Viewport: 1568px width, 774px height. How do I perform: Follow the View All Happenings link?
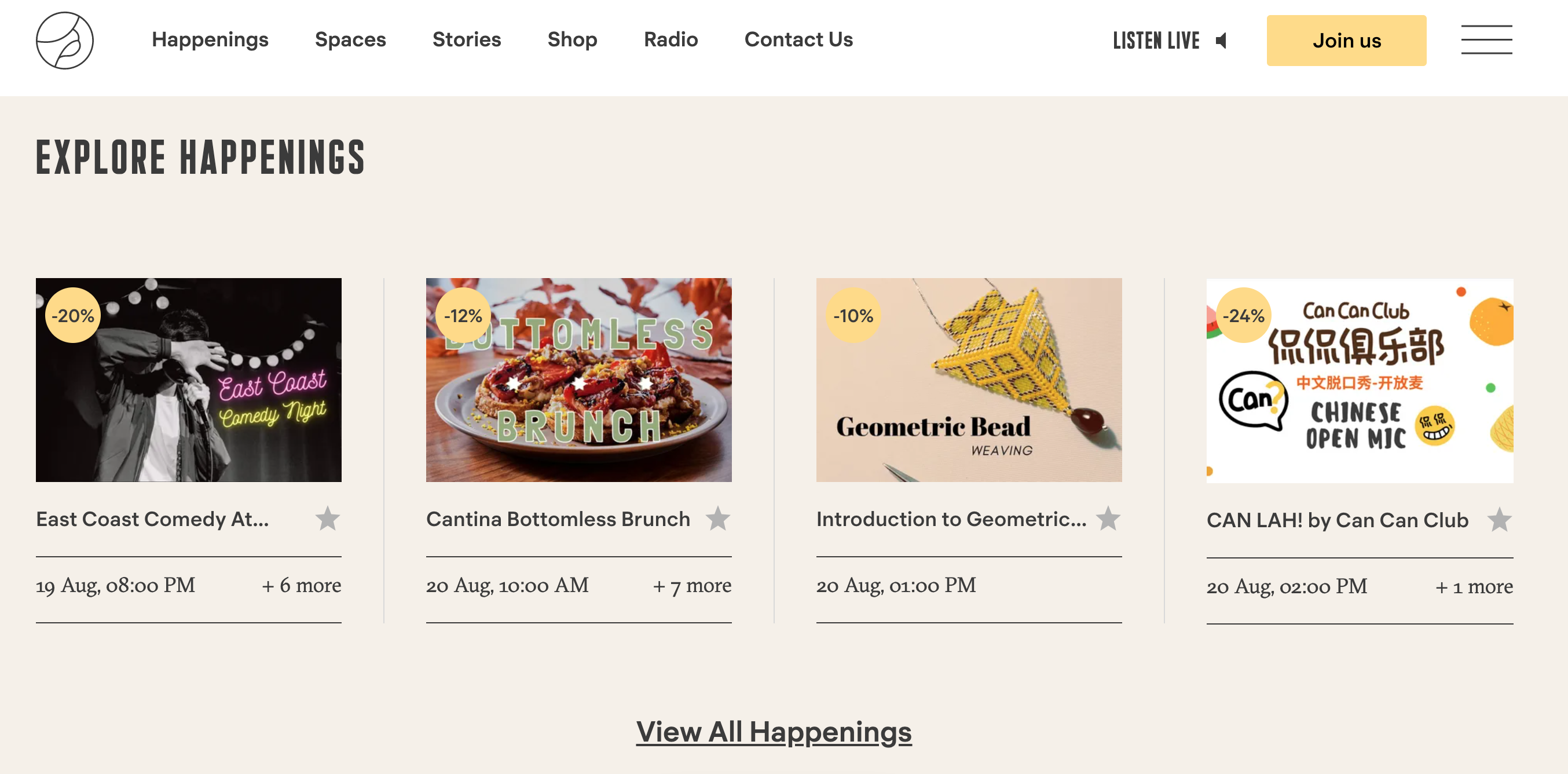774,731
